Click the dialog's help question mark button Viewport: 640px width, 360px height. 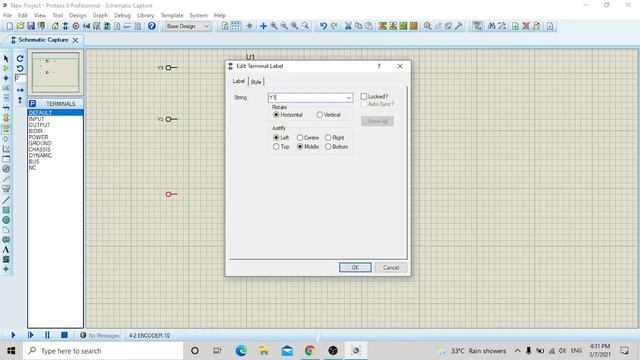[379, 66]
